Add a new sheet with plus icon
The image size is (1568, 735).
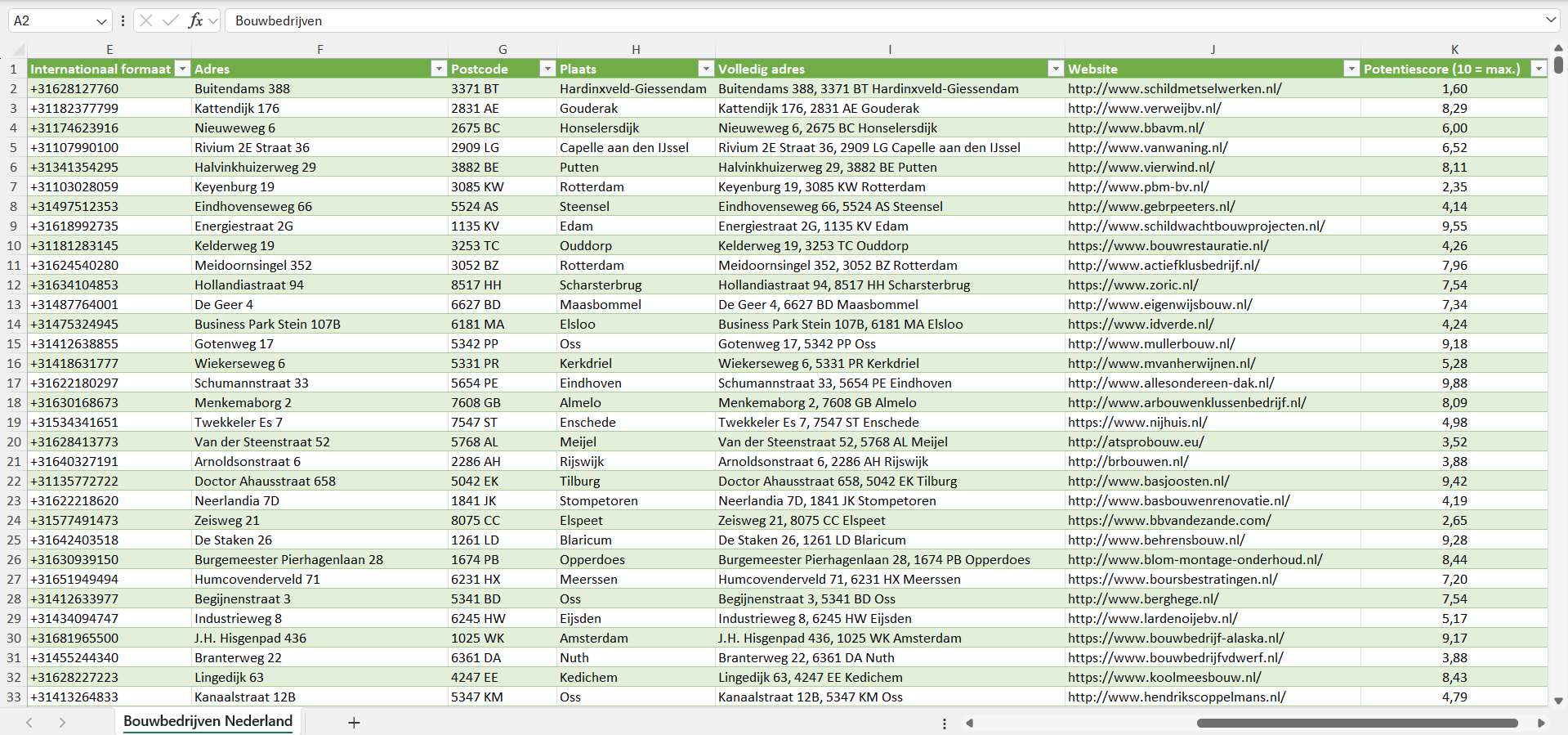(x=354, y=723)
